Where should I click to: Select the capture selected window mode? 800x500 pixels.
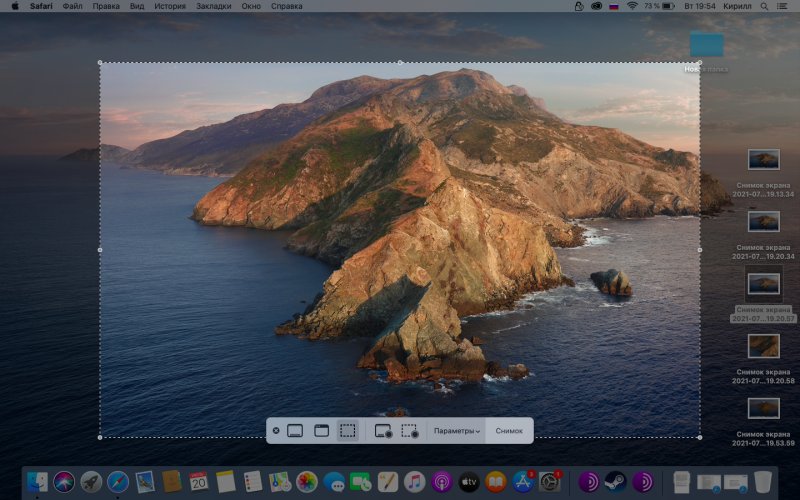pyautogui.click(x=321, y=430)
